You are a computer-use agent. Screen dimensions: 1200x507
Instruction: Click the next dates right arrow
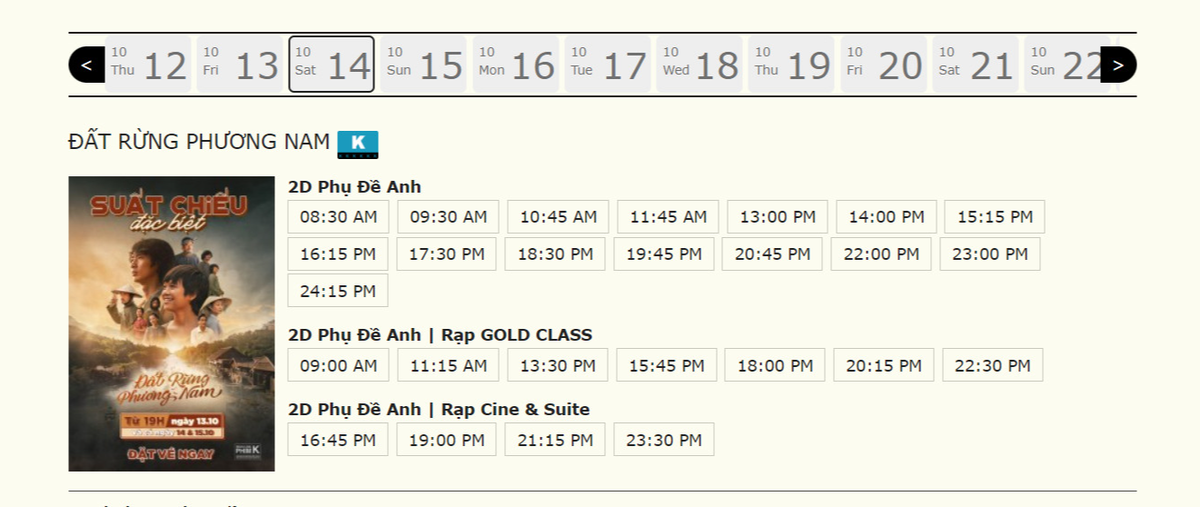[x=1118, y=65]
